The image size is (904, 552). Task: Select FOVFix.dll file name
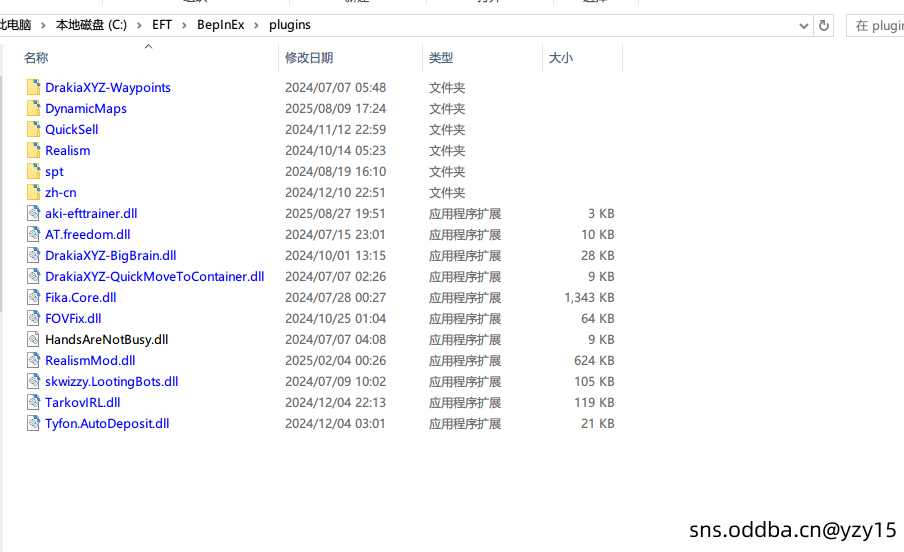73,318
